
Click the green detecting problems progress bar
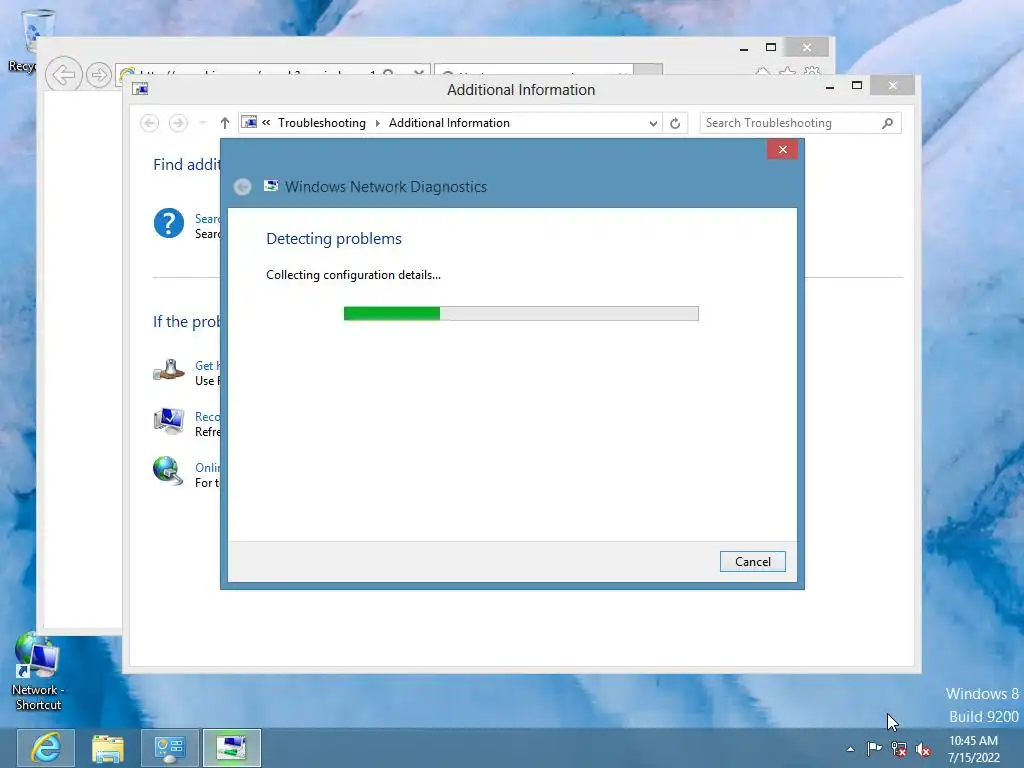click(521, 313)
